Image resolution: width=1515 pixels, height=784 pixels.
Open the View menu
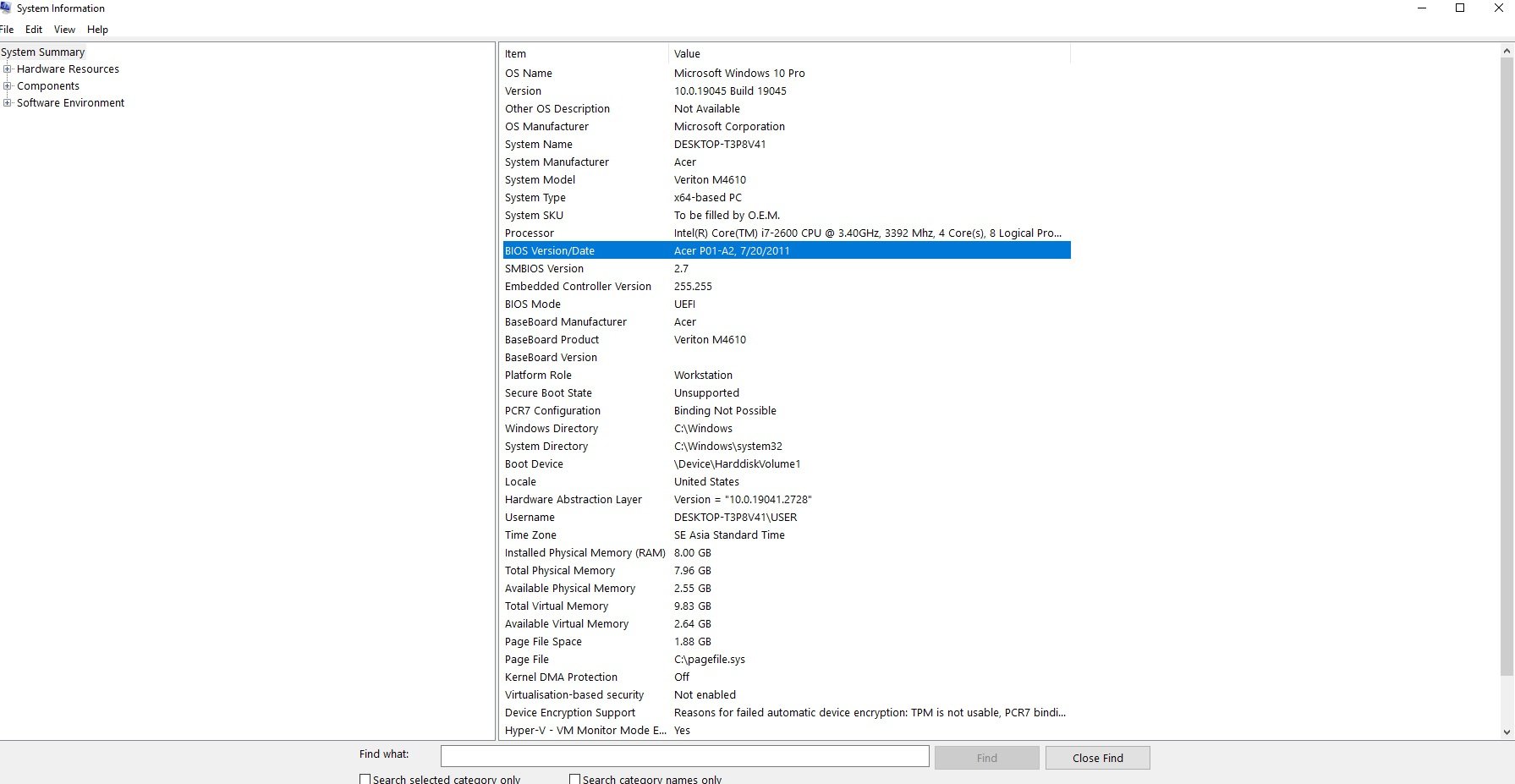coord(64,30)
